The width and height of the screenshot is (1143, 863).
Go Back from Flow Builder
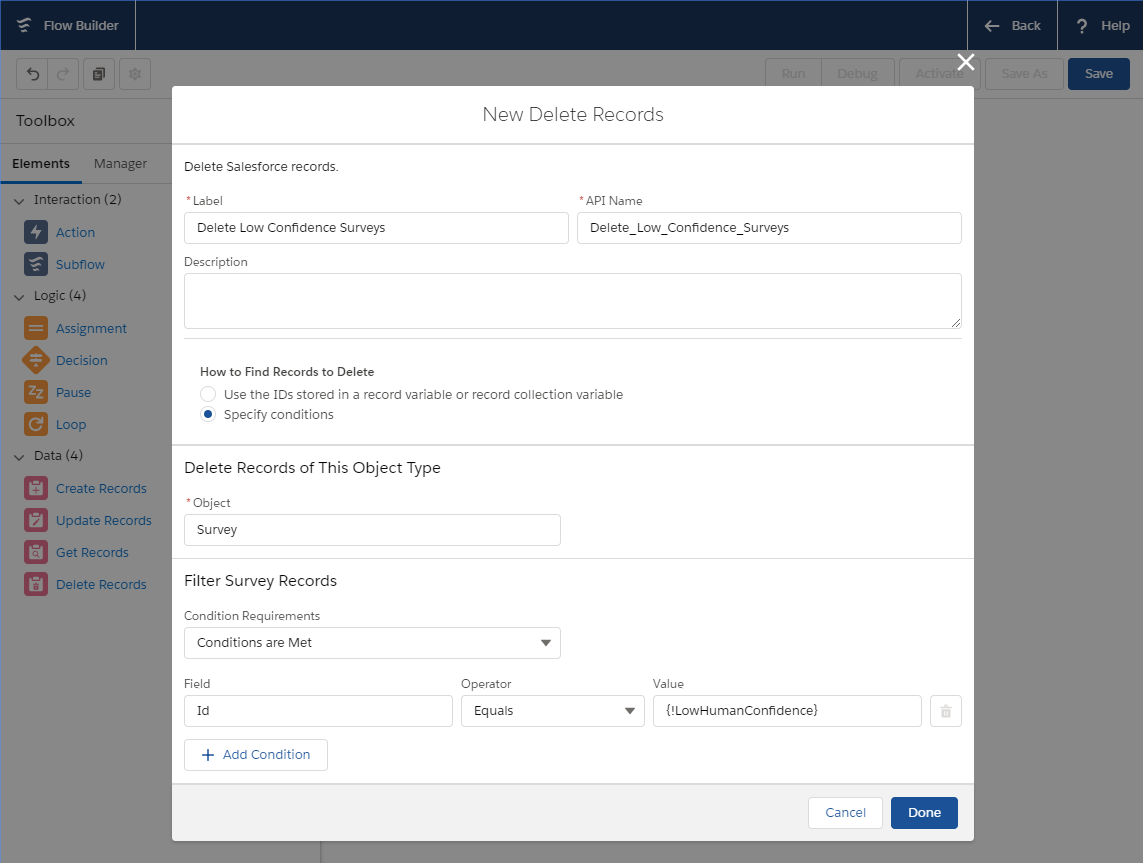click(x=1013, y=26)
